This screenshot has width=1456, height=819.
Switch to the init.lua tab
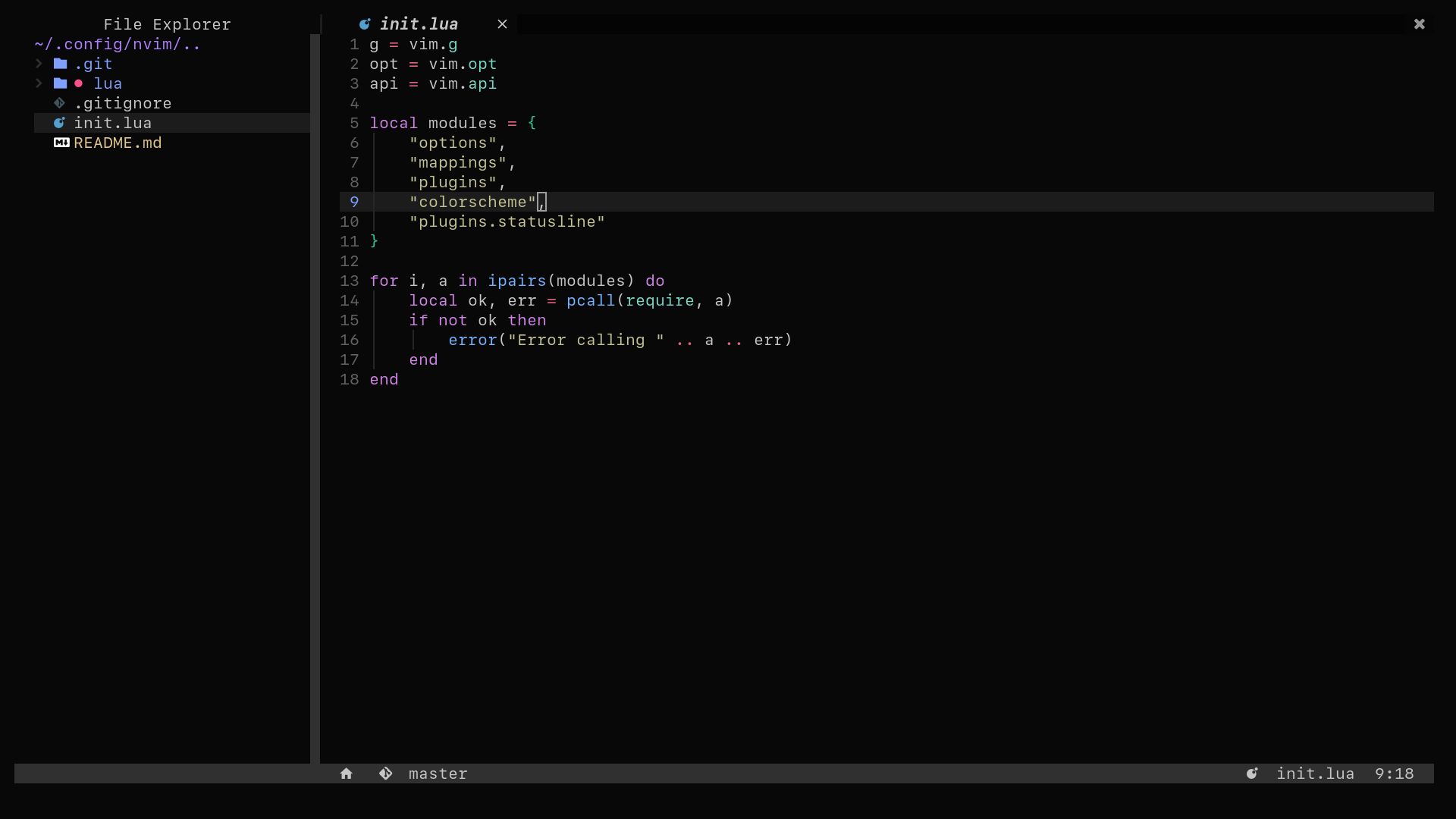[x=417, y=24]
